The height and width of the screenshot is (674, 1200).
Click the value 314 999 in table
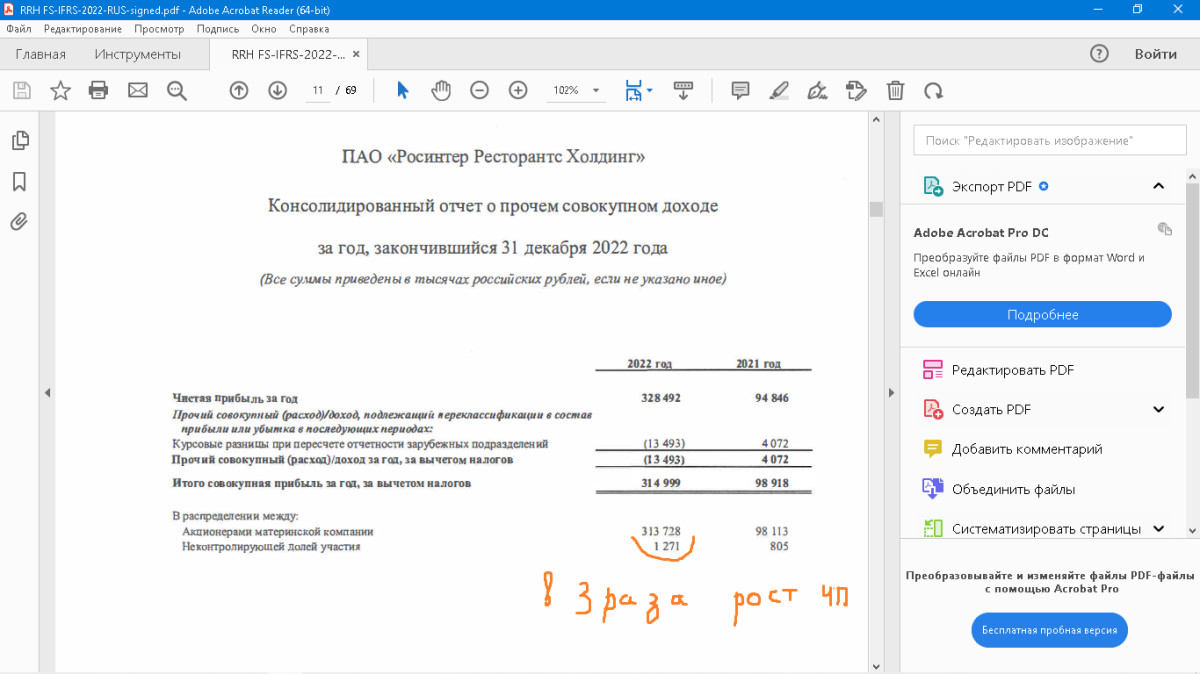(x=661, y=483)
